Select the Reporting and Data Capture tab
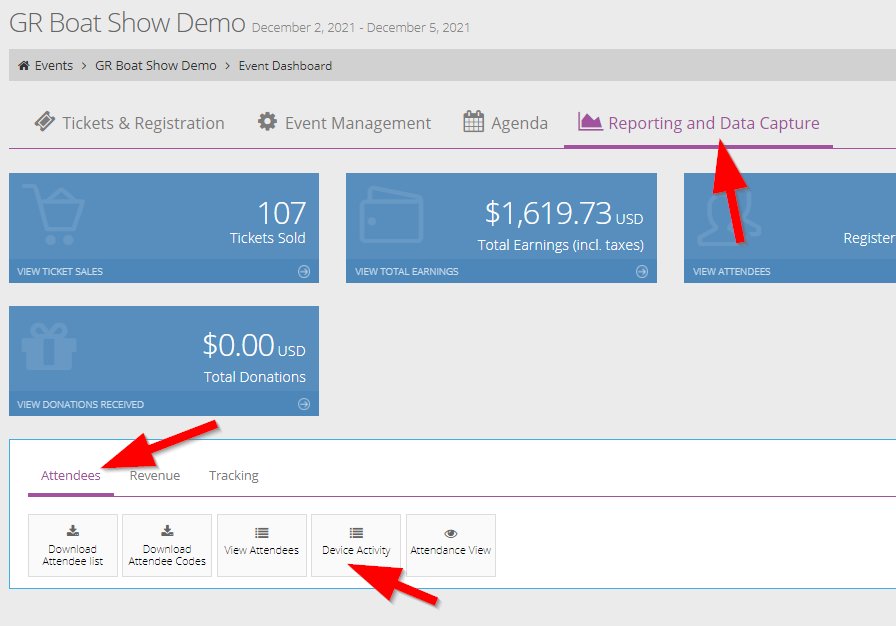The width and height of the screenshot is (896, 626). coord(698,123)
